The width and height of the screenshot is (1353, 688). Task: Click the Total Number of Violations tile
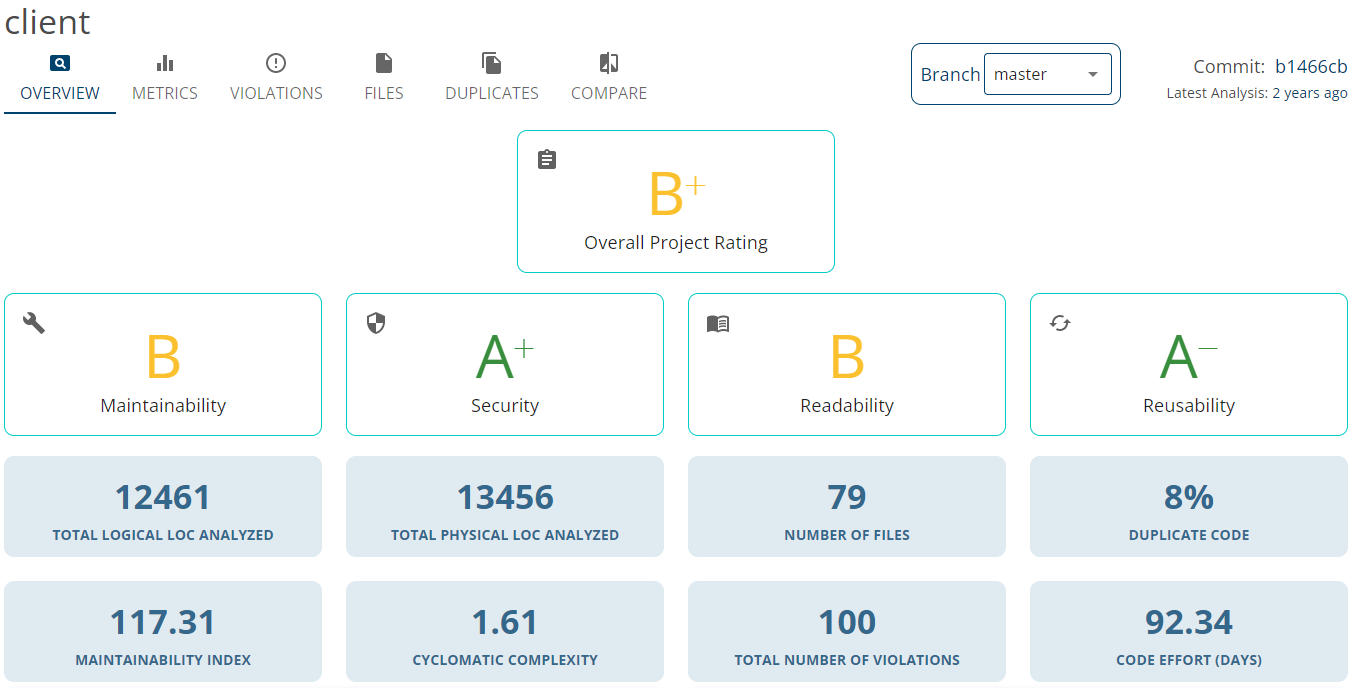pos(847,631)
